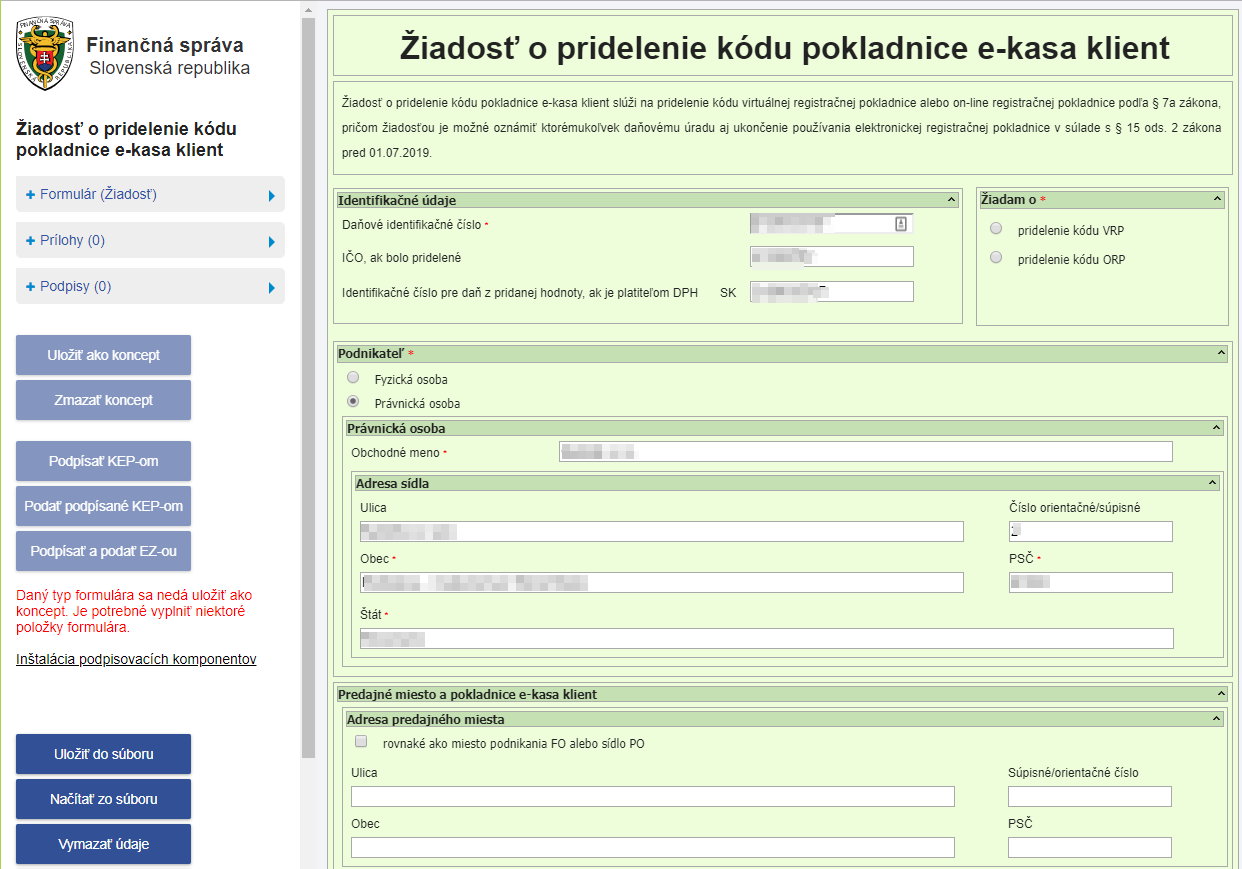Collapse the Adresa sídla section

(x=1213, y=483)
